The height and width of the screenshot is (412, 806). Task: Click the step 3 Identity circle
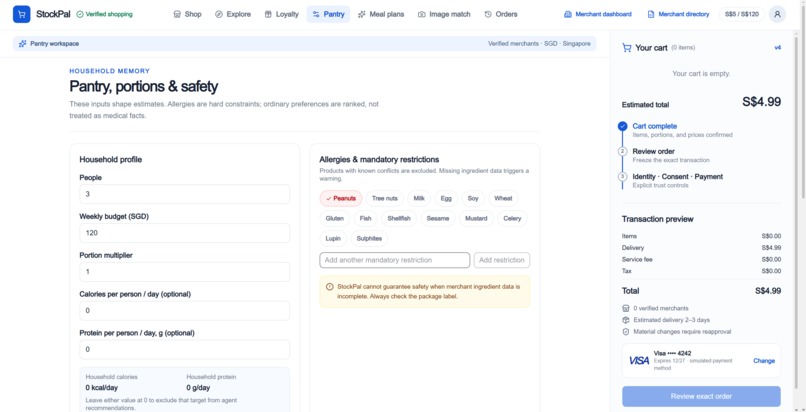pos(622,176)
